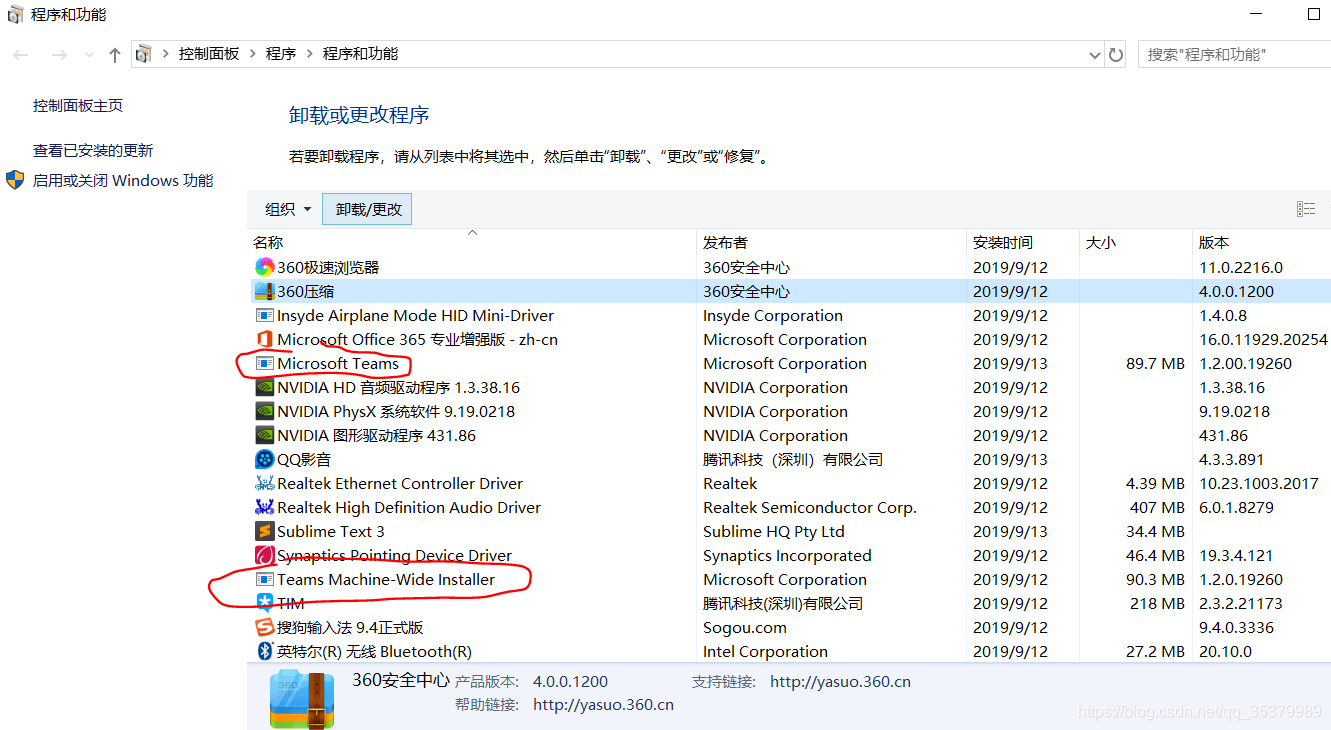Screen dimensions: 1331x730
Task: Select the Microsoft Teams entry name
Action: tap(338, 363)
